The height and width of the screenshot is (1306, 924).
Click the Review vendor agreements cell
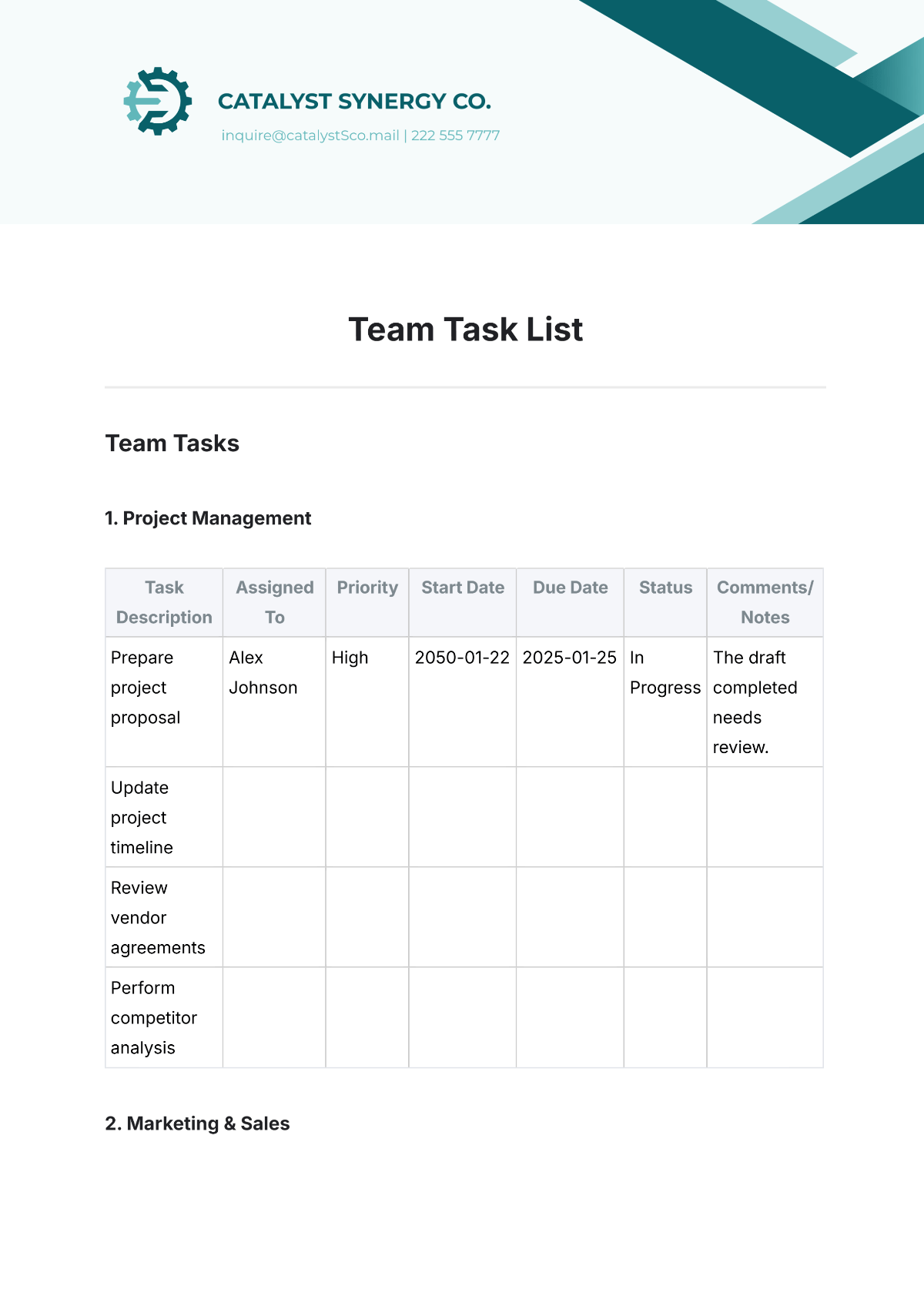click(164, 917)
